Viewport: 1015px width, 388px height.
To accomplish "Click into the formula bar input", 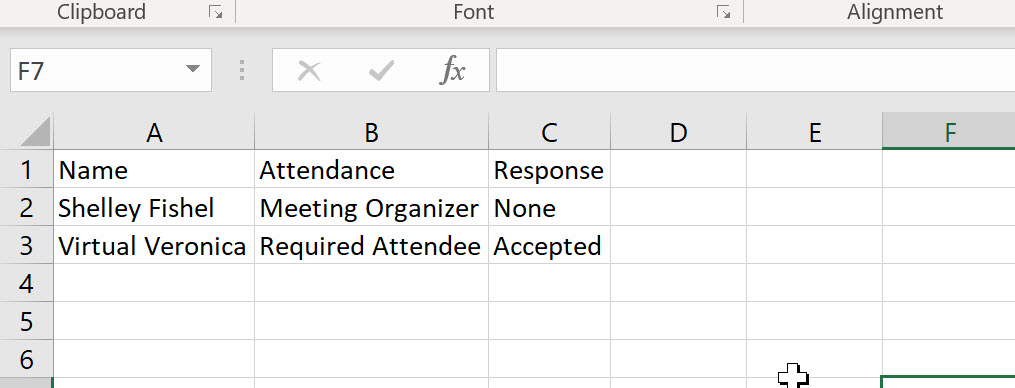I will pos(755,70).
